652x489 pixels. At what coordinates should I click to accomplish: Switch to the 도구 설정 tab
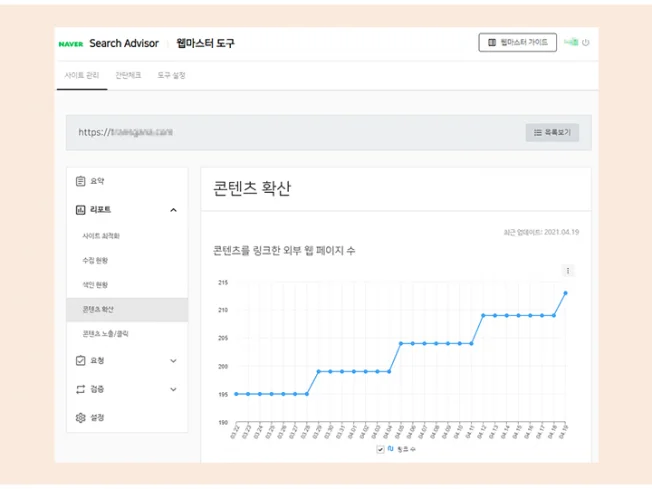[x=171, y=75]
